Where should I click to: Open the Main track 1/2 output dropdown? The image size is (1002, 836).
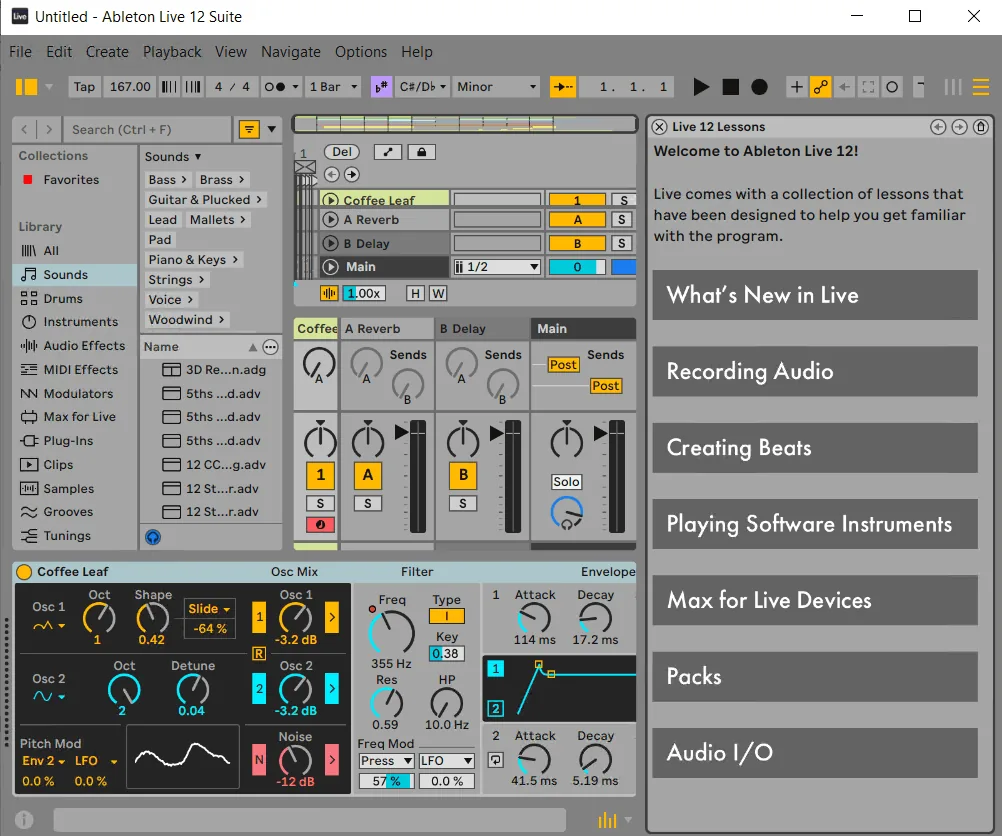497,267
